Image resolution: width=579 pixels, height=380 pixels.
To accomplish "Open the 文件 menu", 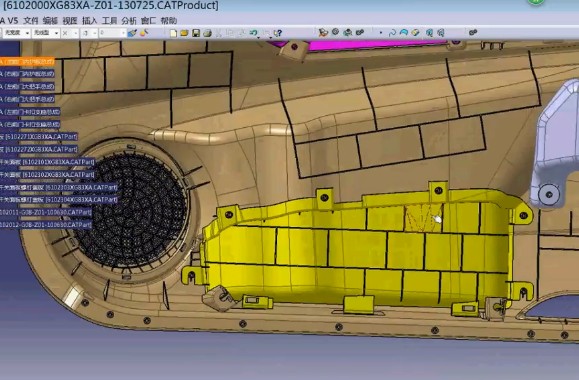I will point(31,21).
